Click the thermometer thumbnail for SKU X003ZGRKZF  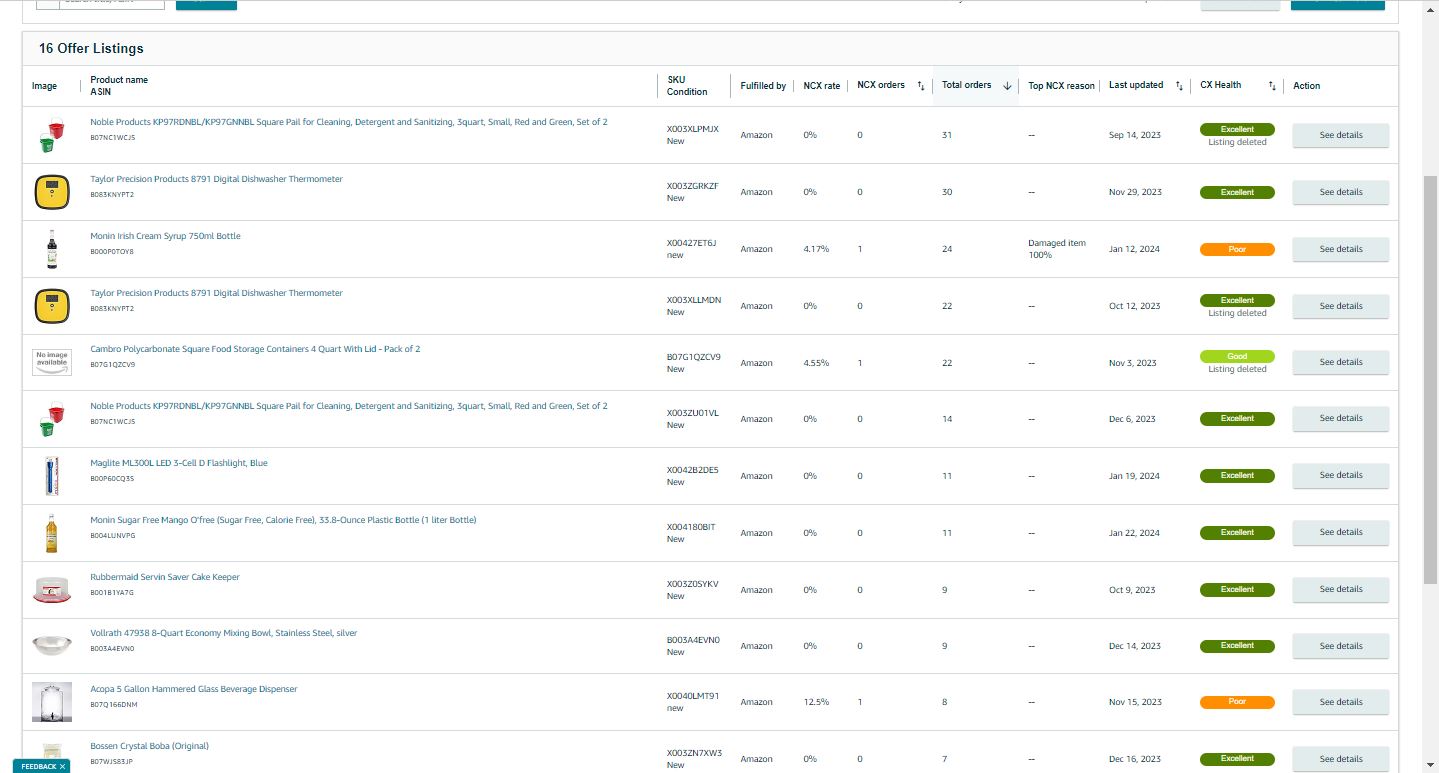click(x=51, y=192)
